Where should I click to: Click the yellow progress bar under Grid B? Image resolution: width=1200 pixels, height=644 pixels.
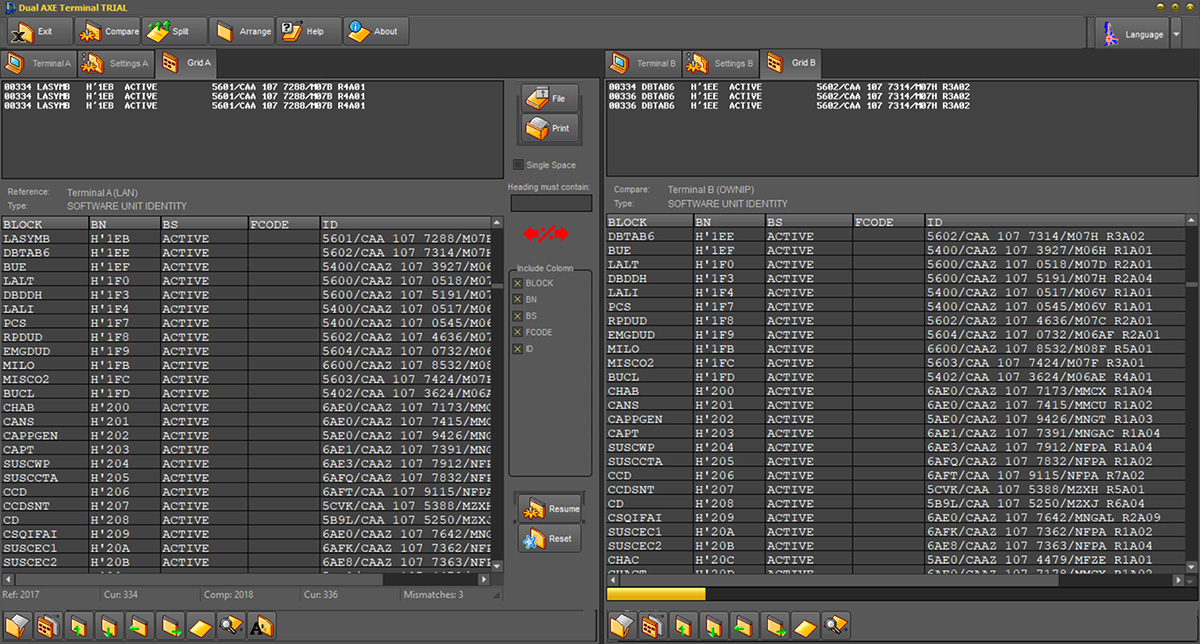pos(656,594)
